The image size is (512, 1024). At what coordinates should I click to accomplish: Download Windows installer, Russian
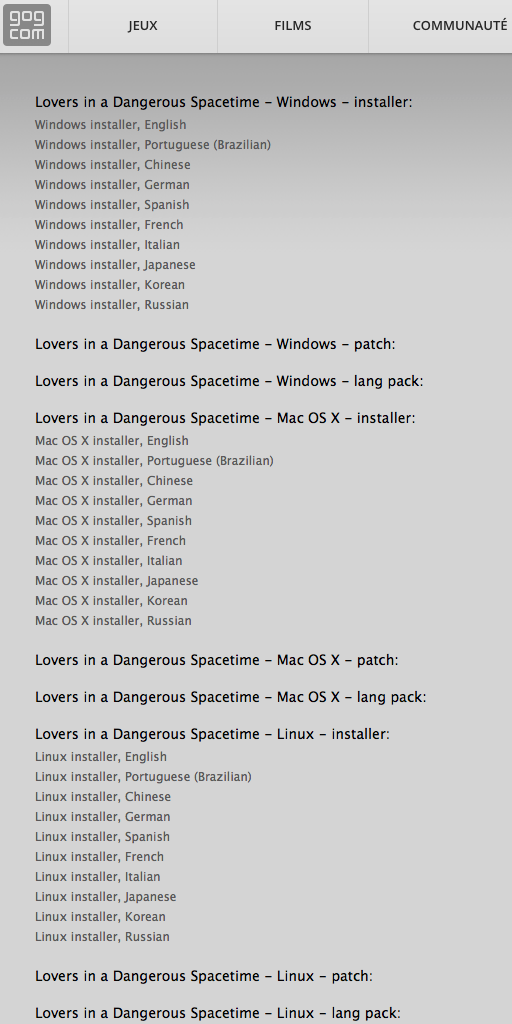click(x=112, y=304)
